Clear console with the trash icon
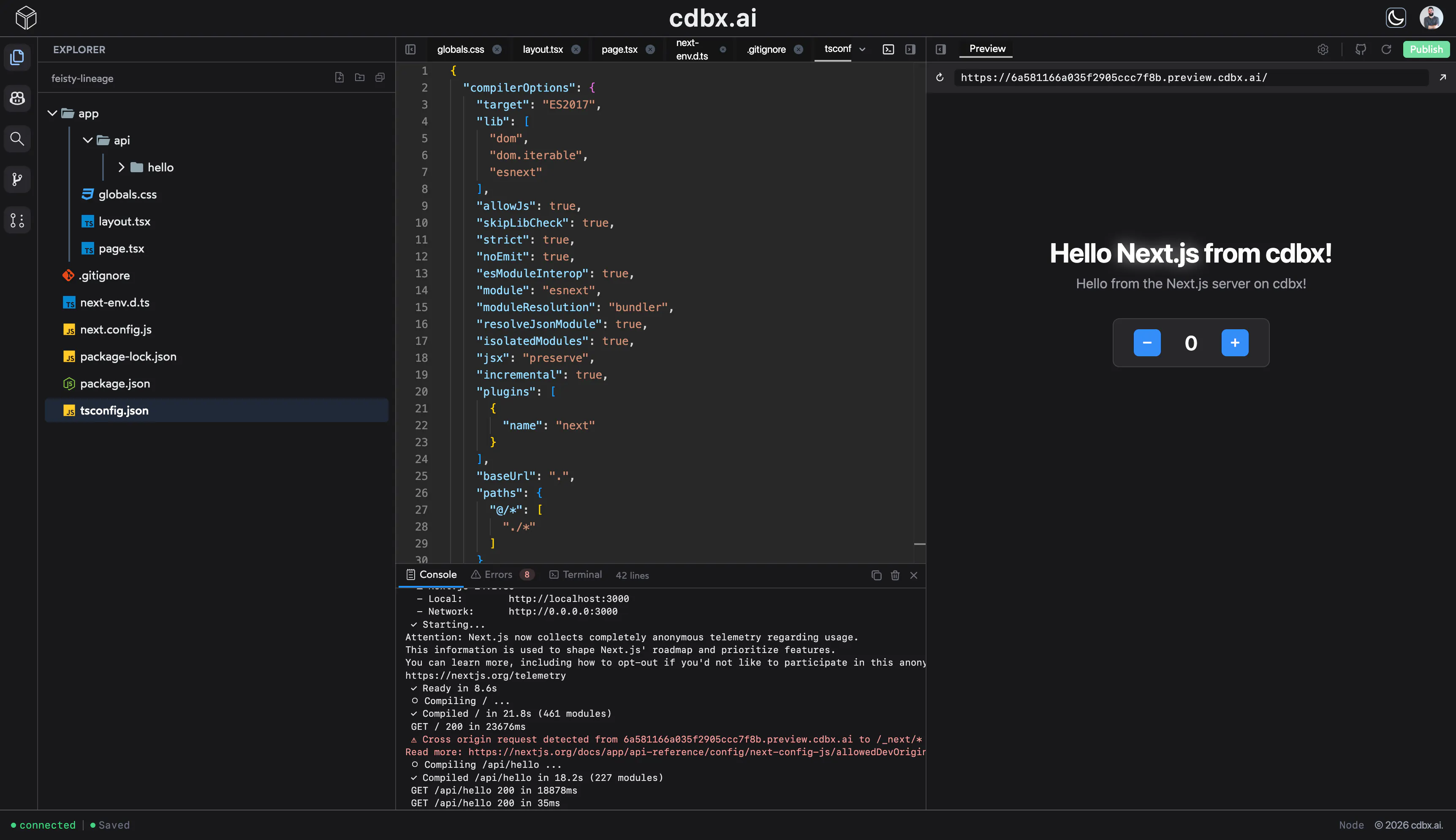The height and width of the screenshot is (840, 1456). (895, 575)
